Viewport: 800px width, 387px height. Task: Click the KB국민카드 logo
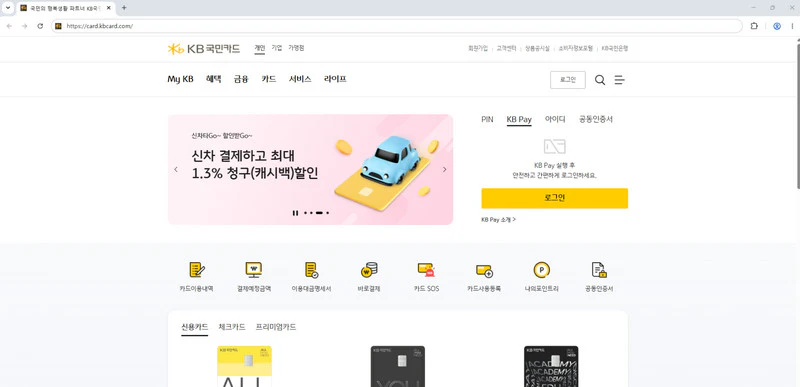[x=204, y=48]
